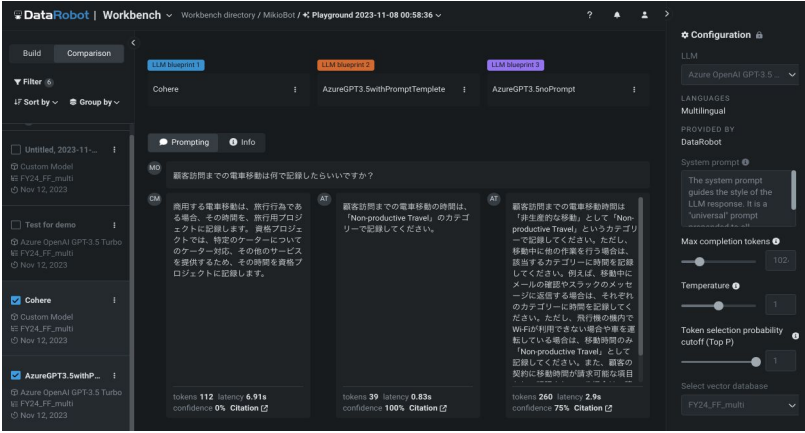Switch to the Info tab
The width and height of the screenshot is (805, 433).
click(x=242, y=142)
